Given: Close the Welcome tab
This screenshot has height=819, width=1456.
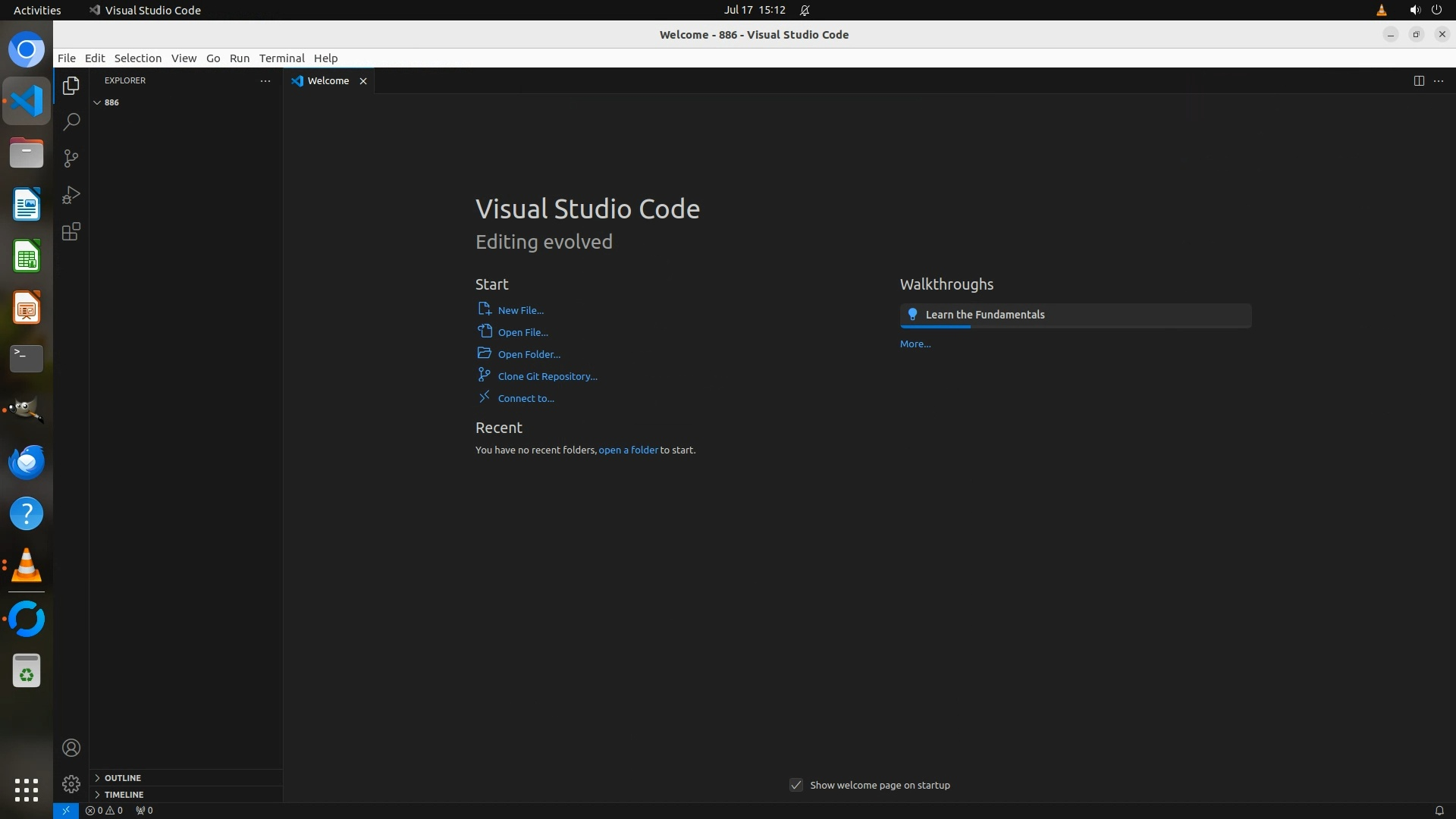Looking at the screenshot, I should 363,81.
